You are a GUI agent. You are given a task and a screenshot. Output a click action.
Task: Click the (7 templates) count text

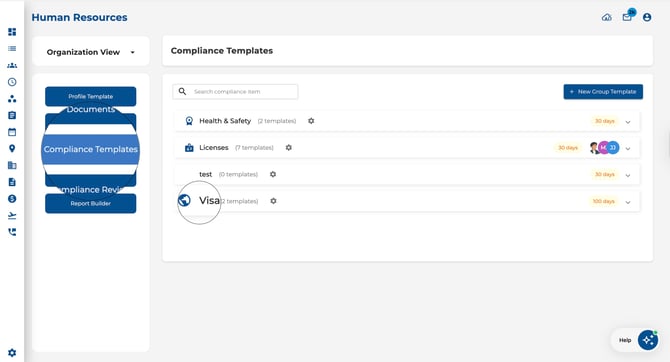[x=254, y=148]
